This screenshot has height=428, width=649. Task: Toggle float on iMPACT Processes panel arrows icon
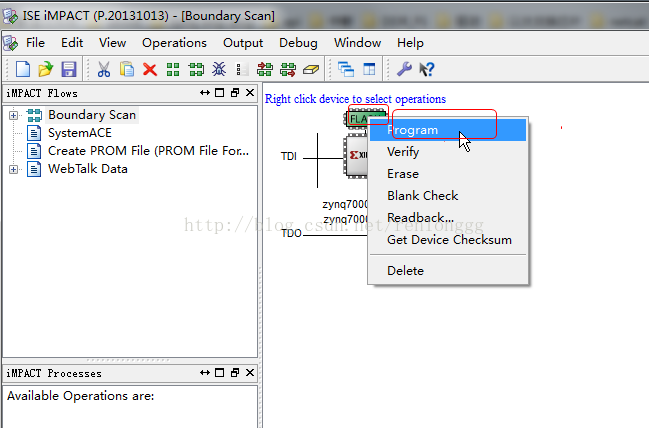[x=205, y=373]
